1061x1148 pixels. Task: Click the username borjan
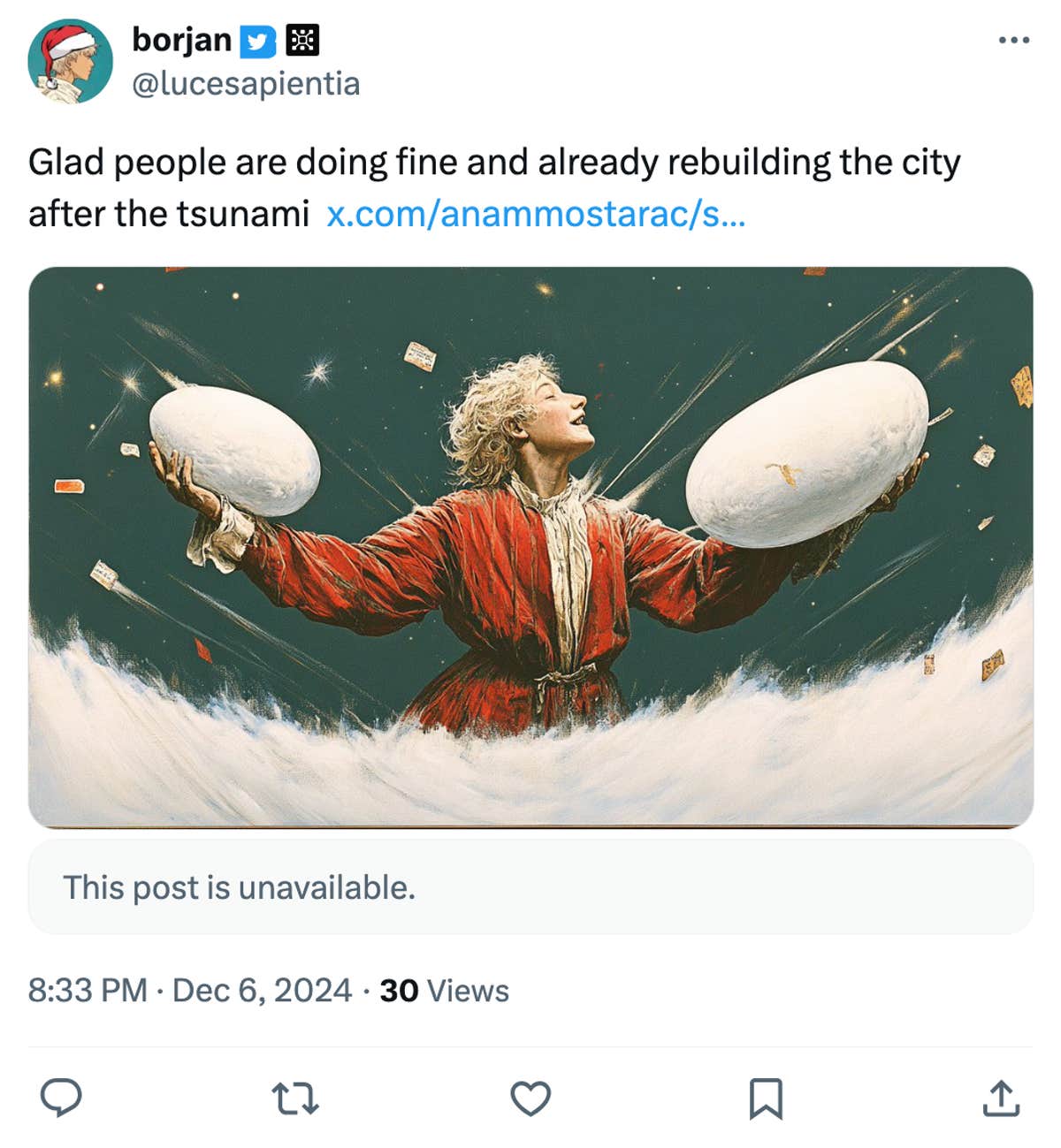coord(181,40)
